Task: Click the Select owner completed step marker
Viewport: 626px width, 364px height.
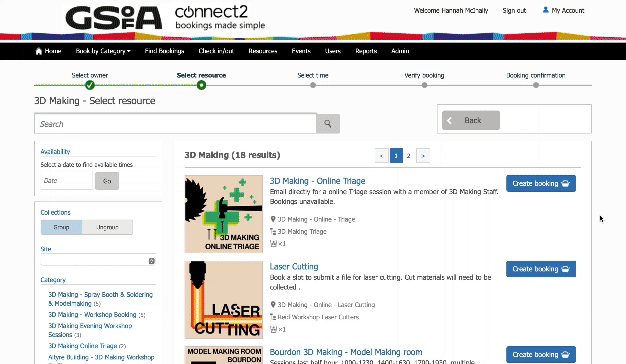Action: point(90,85)
